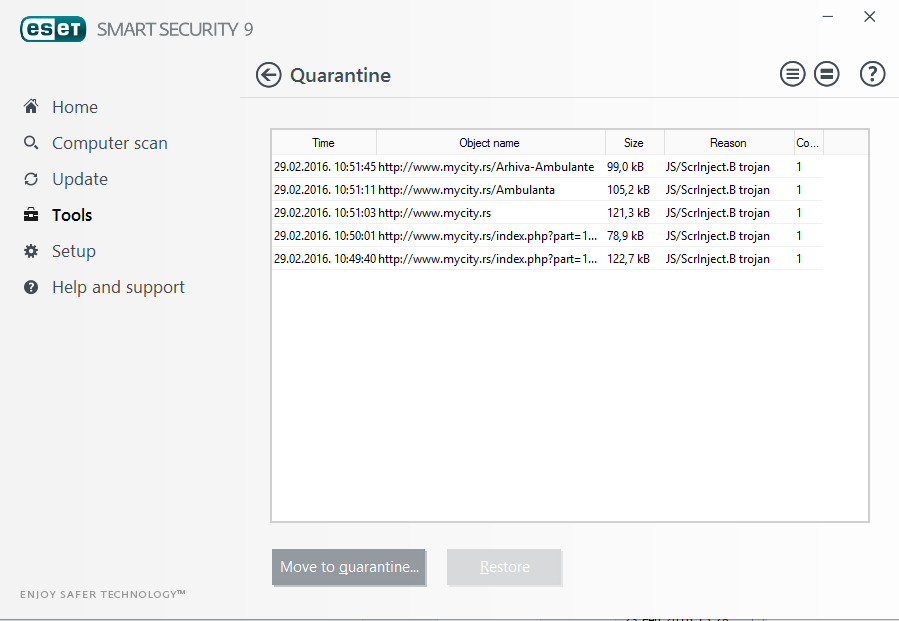Sort entries by Reason column header

point(729,143)
